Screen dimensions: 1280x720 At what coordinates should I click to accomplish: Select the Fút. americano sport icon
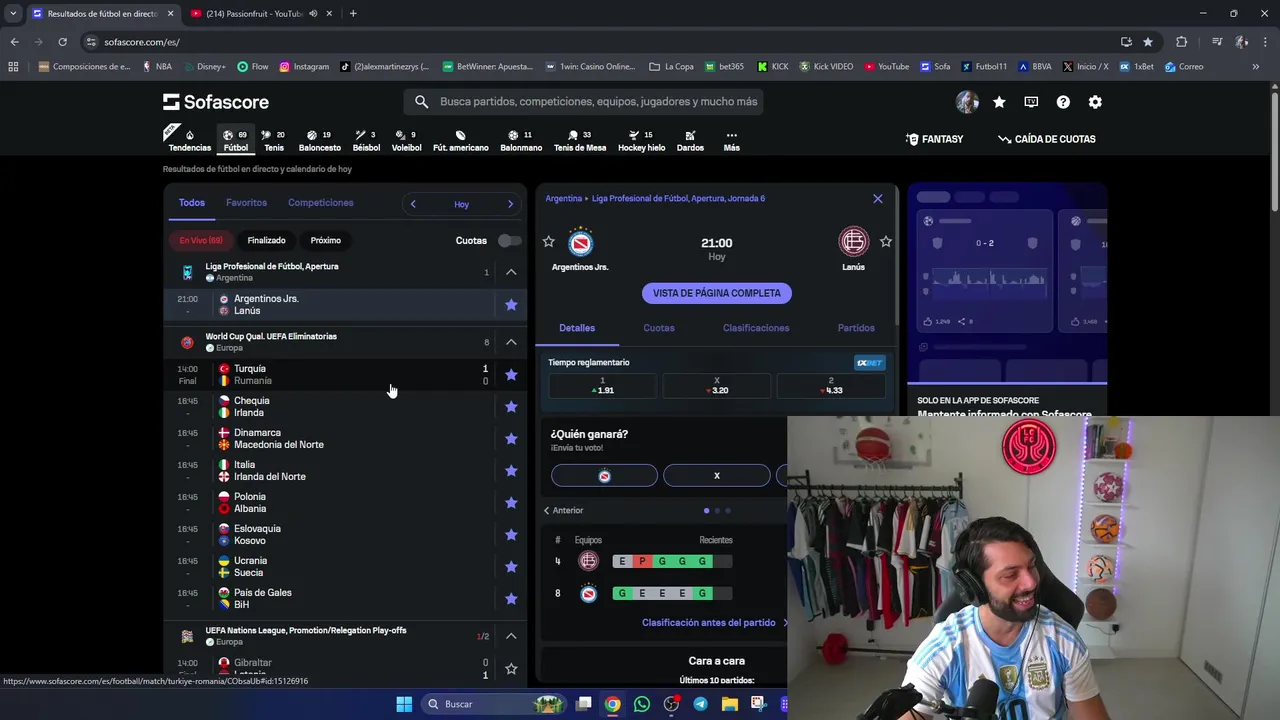(x=460, y=140)
